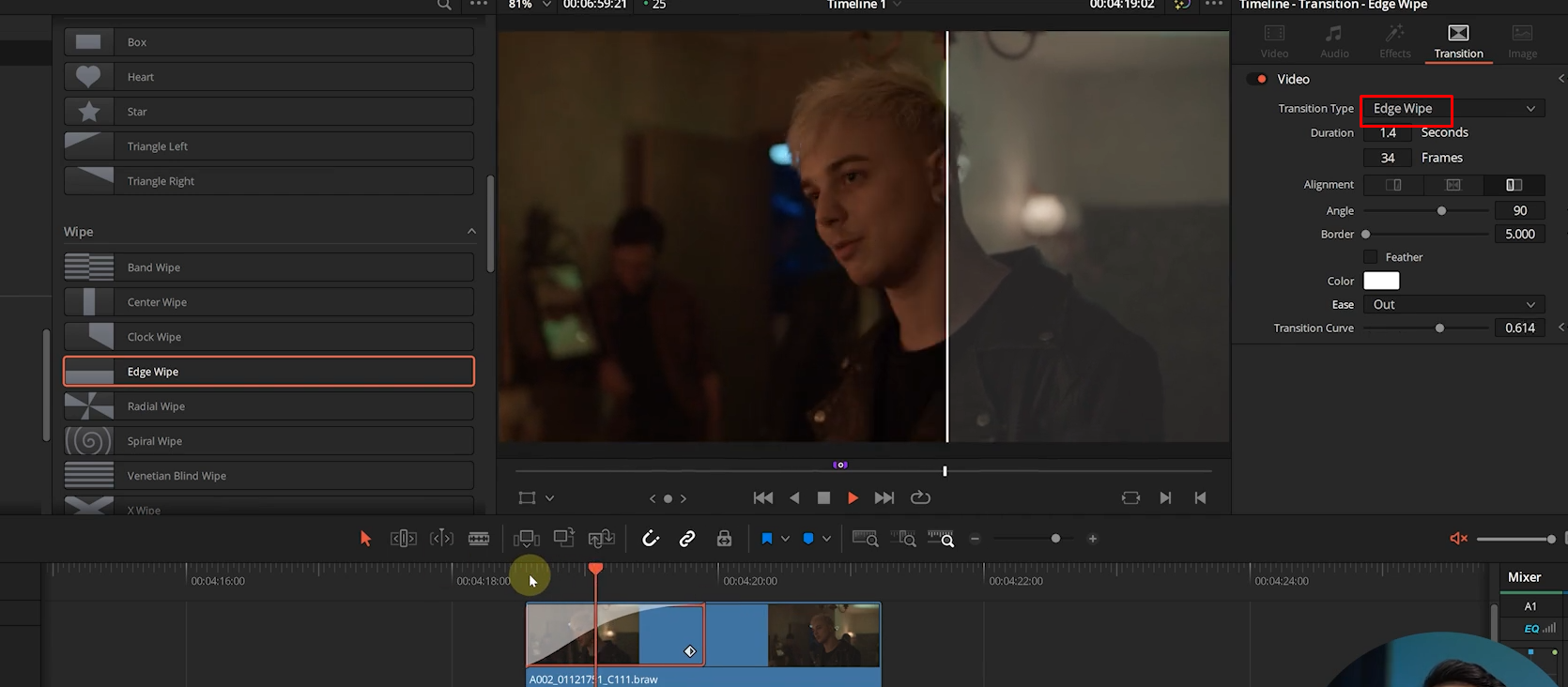Open the Image inspector tab
1568x687 pixels.
point(1522,41)
